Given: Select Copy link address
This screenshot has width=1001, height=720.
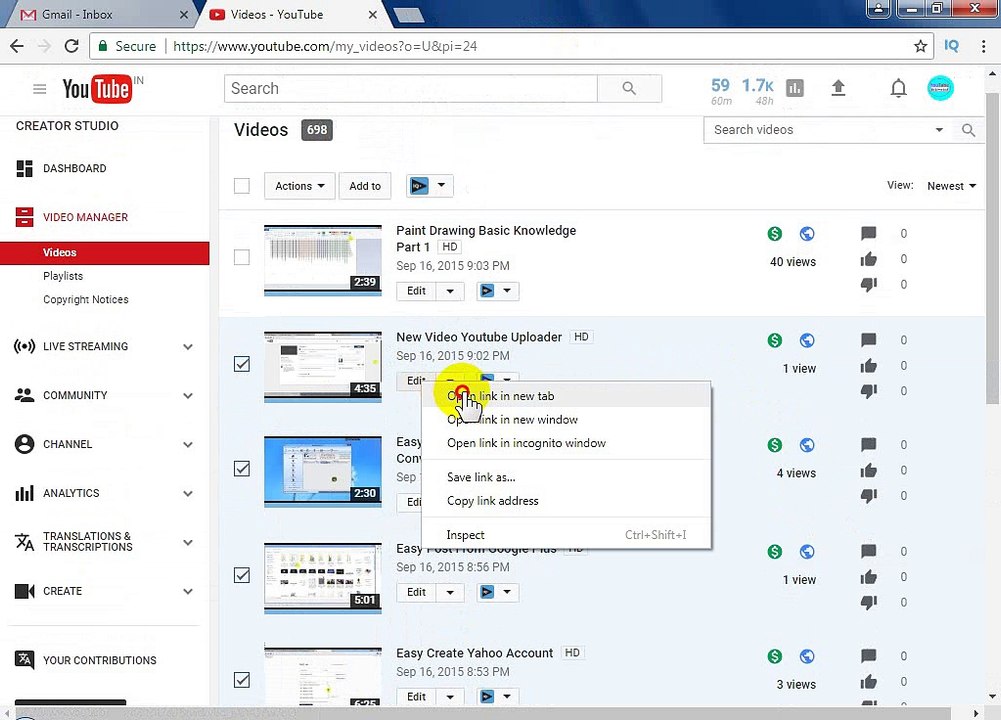Looking at the screenshot, I should coord(566,501).
